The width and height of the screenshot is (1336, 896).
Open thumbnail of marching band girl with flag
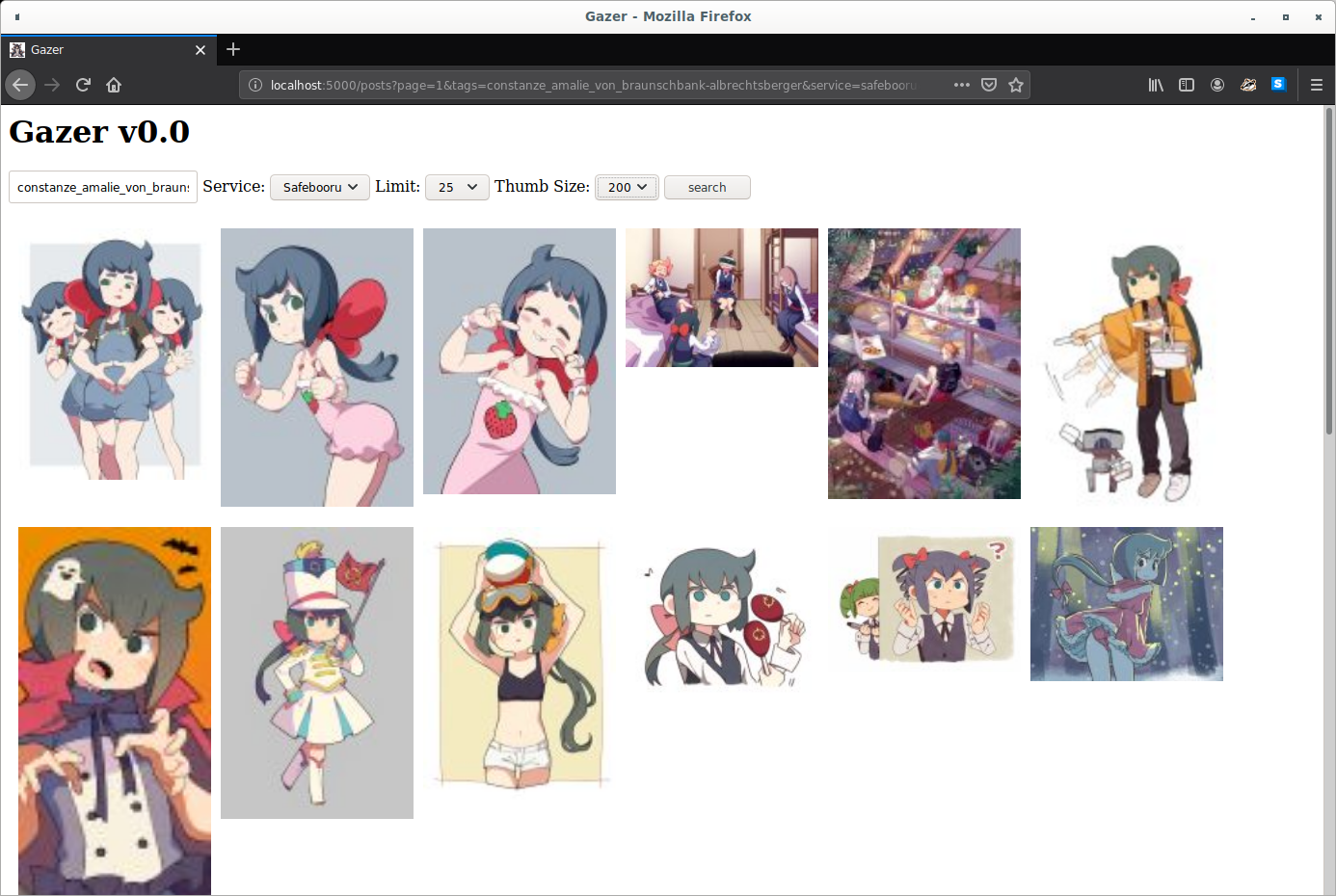317,672
